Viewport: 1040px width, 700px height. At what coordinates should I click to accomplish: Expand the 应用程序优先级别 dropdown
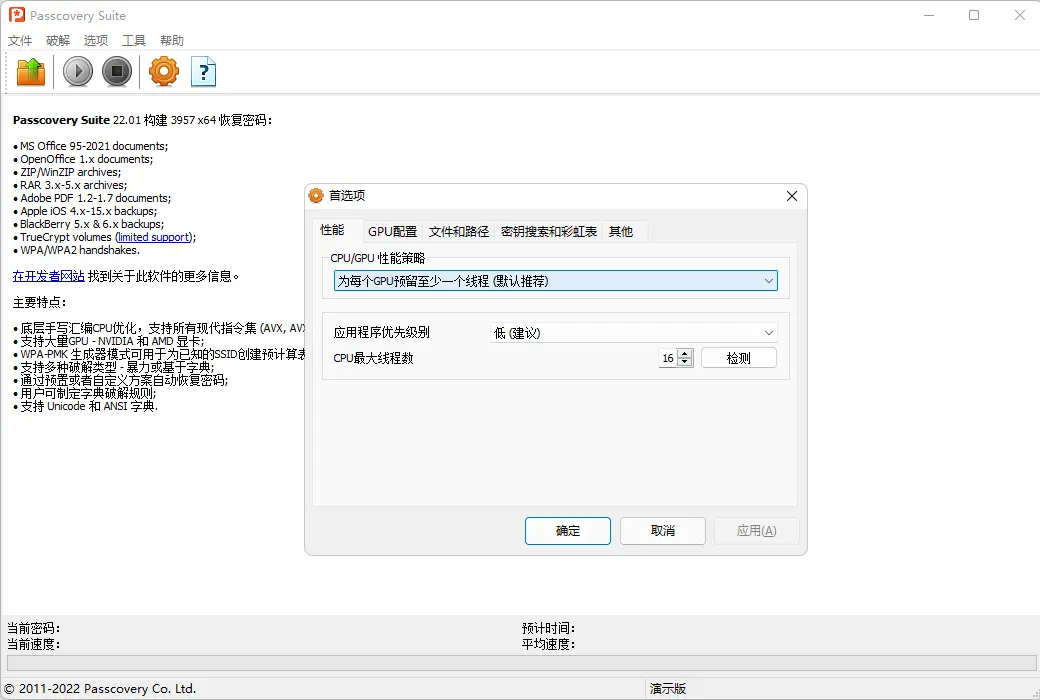click(x=633, y=333)
